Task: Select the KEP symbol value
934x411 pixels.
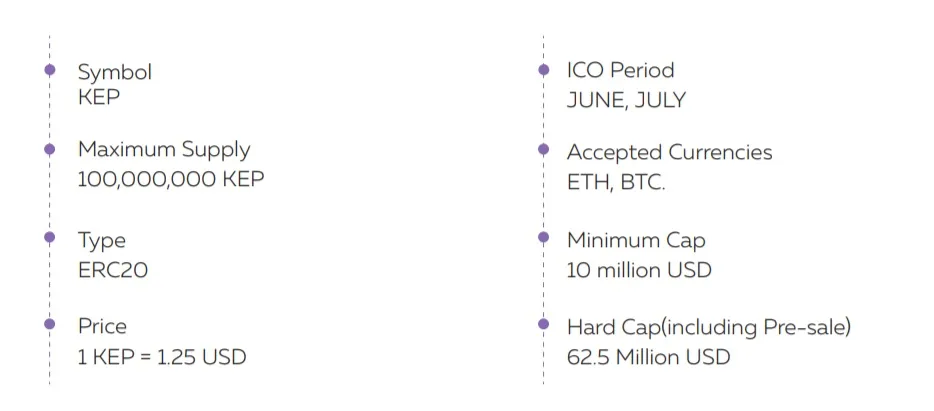Action: click(99, 97)
